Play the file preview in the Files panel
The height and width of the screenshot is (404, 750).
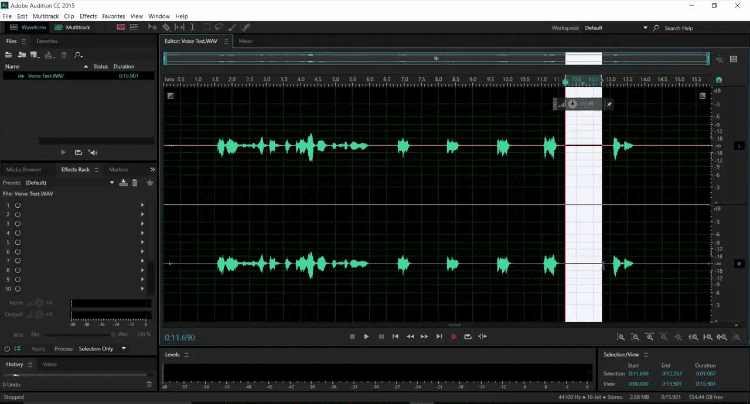(63, 153)
